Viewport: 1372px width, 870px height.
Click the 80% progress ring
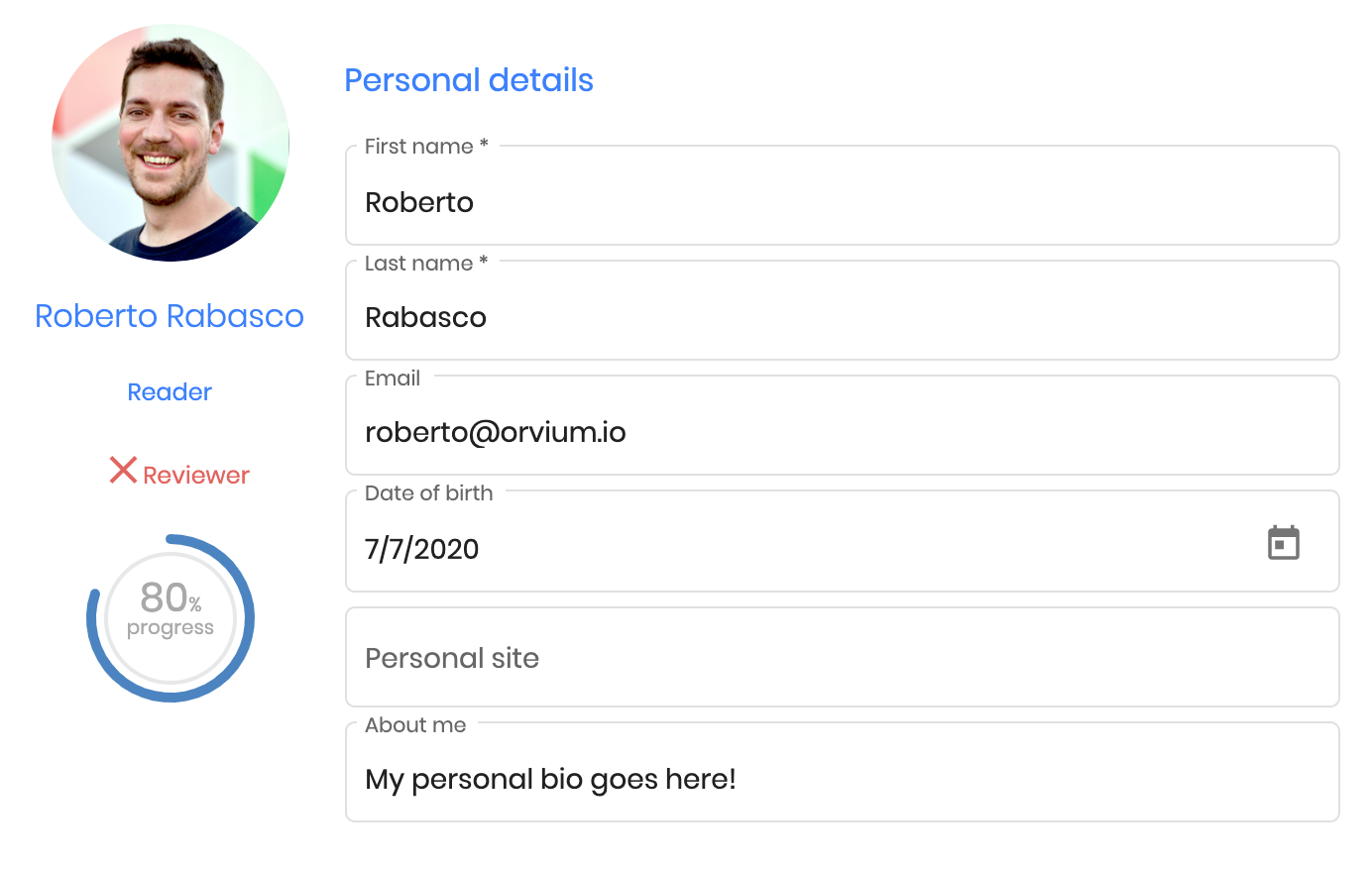pyautogui.click(x=171, y=618)
